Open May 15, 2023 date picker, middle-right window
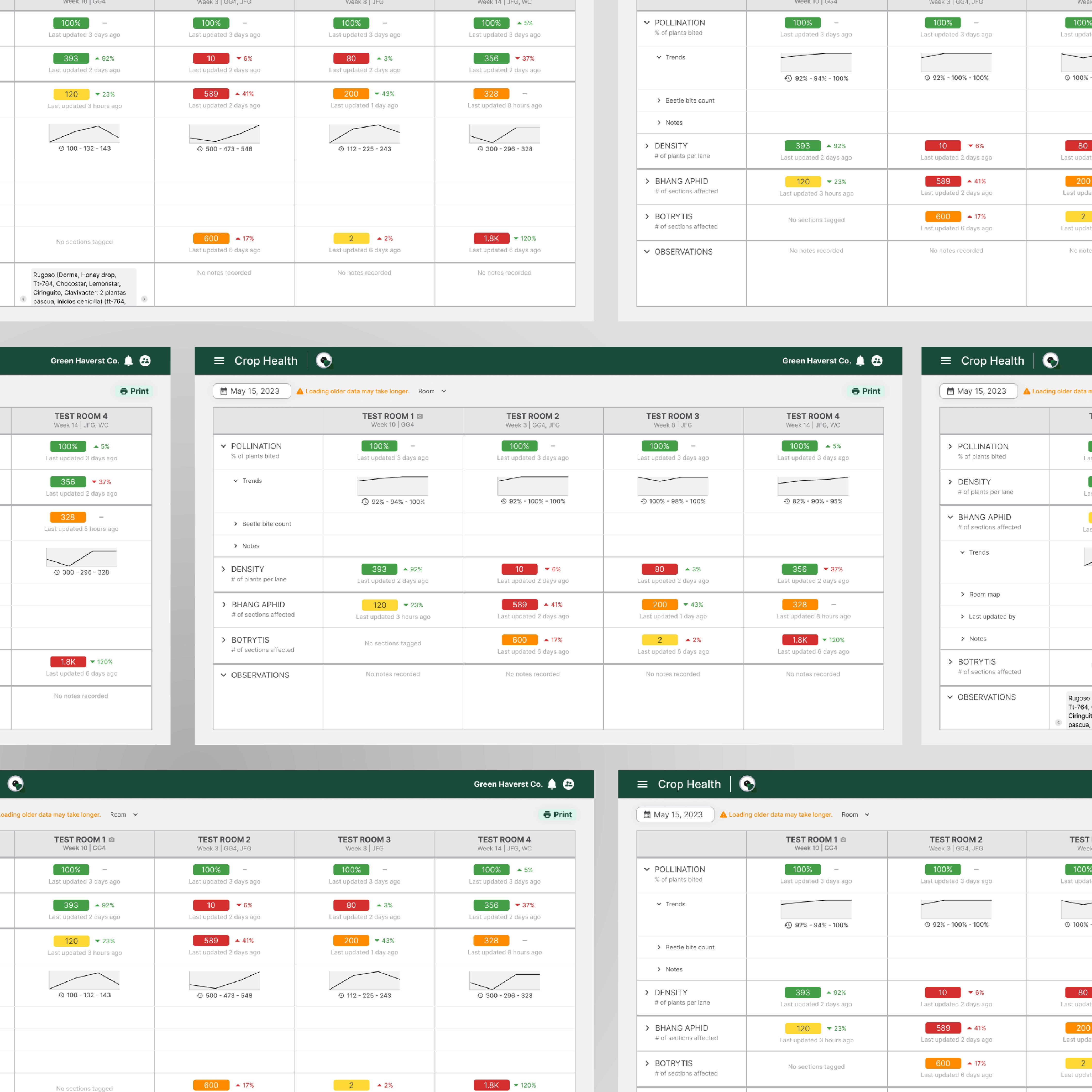 tap(978, 391)
